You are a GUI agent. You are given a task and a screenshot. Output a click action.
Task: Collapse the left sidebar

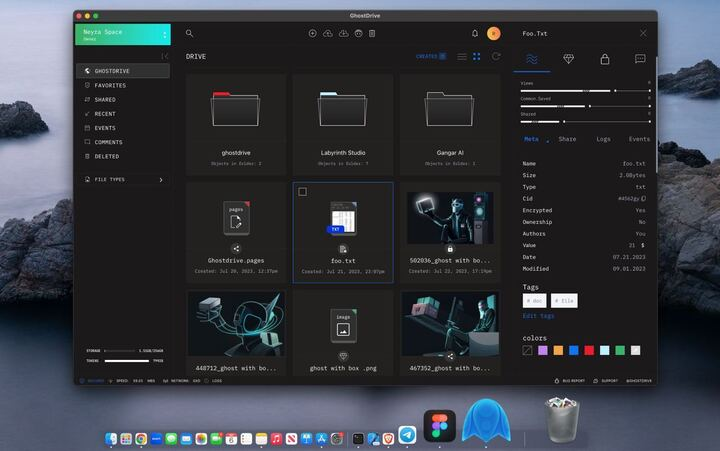click(x=165, y=56)
